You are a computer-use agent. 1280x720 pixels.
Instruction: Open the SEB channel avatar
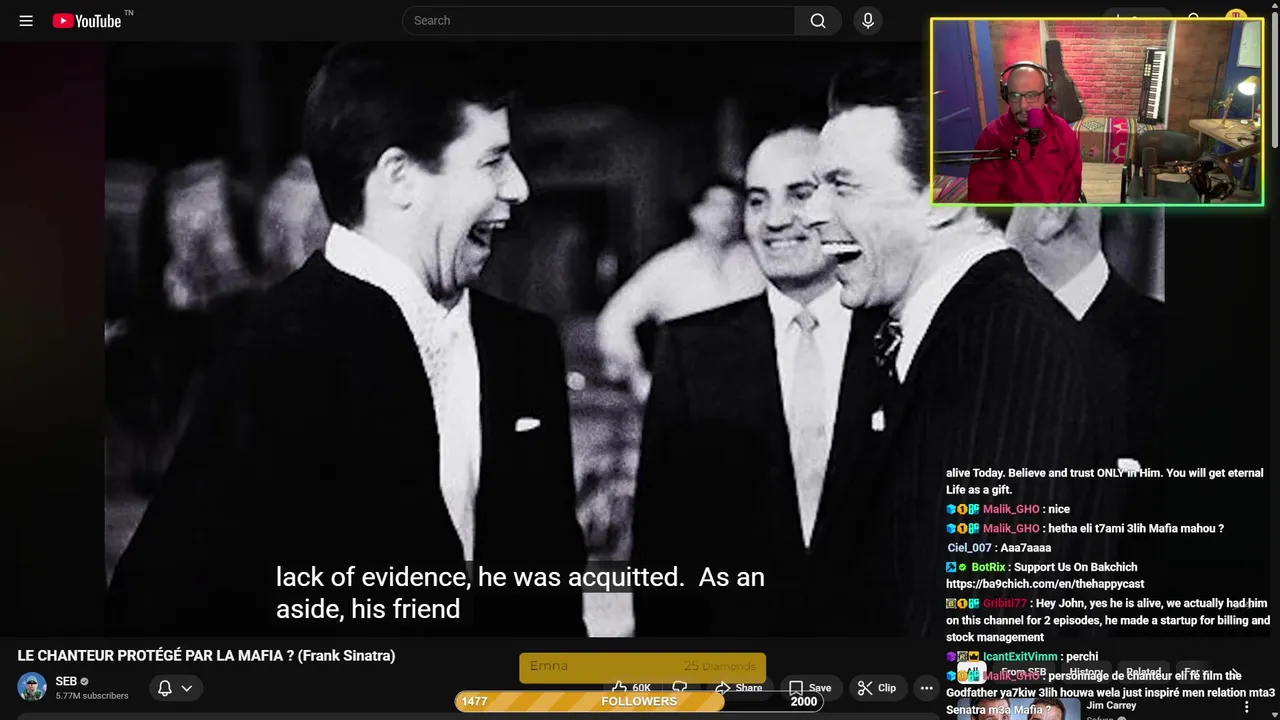pyautogui.click(x=32, y=687)
